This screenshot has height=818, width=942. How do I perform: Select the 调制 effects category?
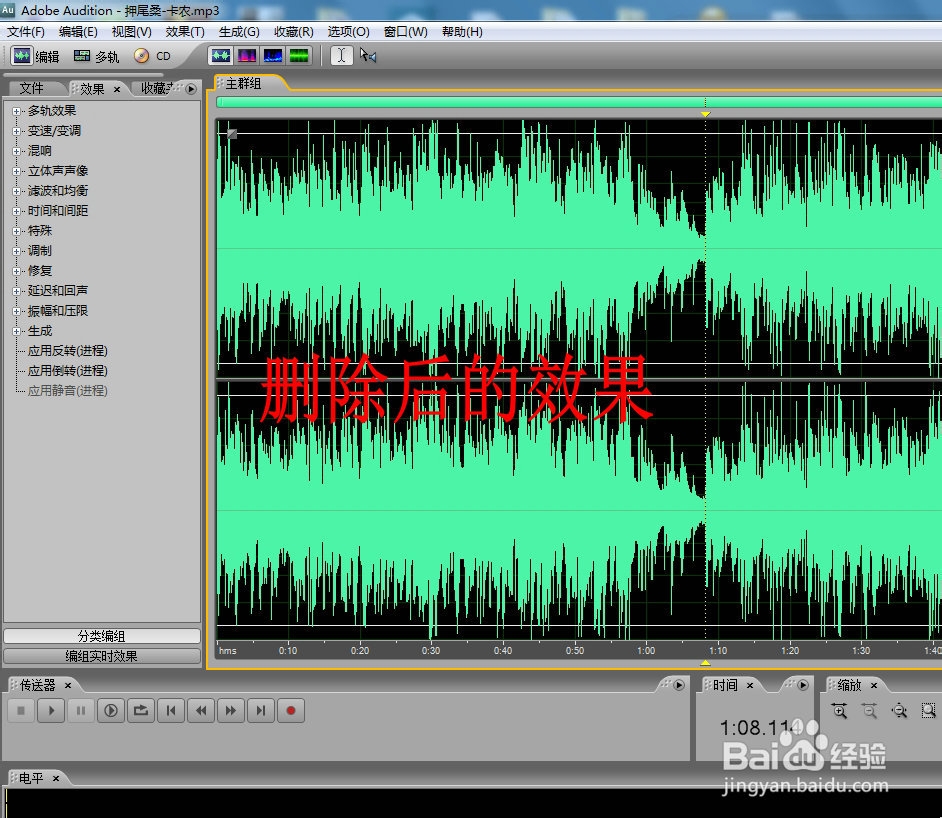40,250
